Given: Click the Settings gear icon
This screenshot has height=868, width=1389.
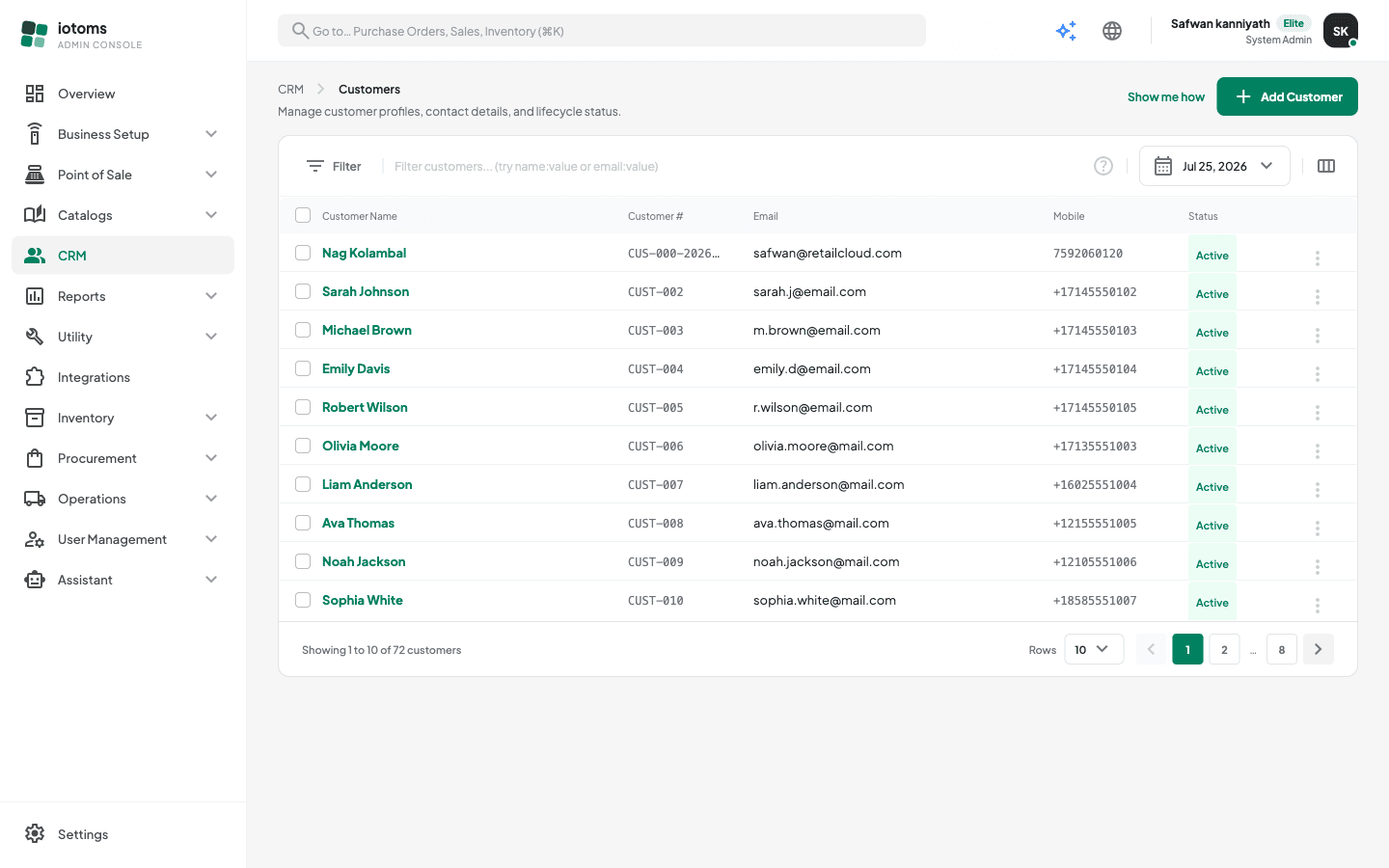Looking at the screenshot, I should tap(35, 834).
